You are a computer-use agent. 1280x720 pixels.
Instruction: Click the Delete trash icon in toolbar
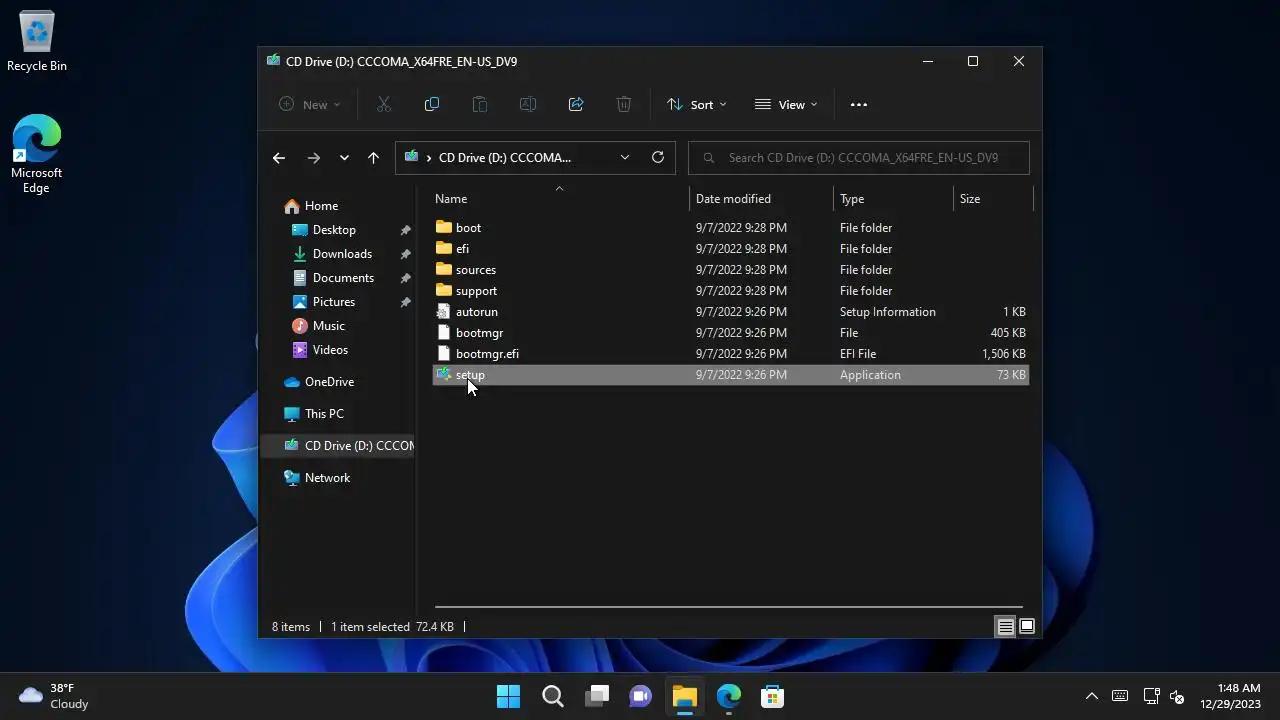624,104
